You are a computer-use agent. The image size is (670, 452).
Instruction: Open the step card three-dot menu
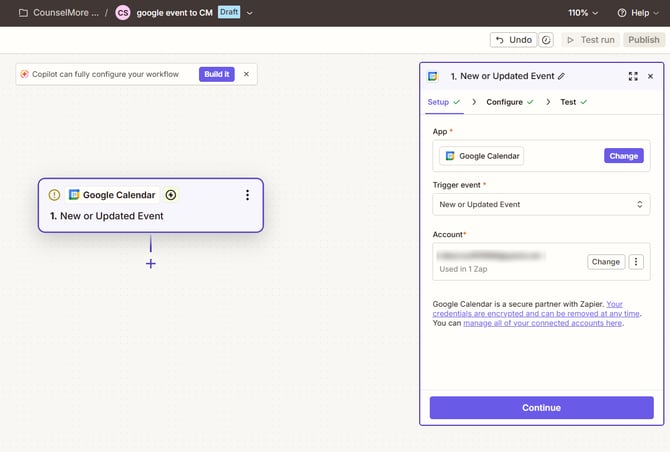(x=247, y=195)
